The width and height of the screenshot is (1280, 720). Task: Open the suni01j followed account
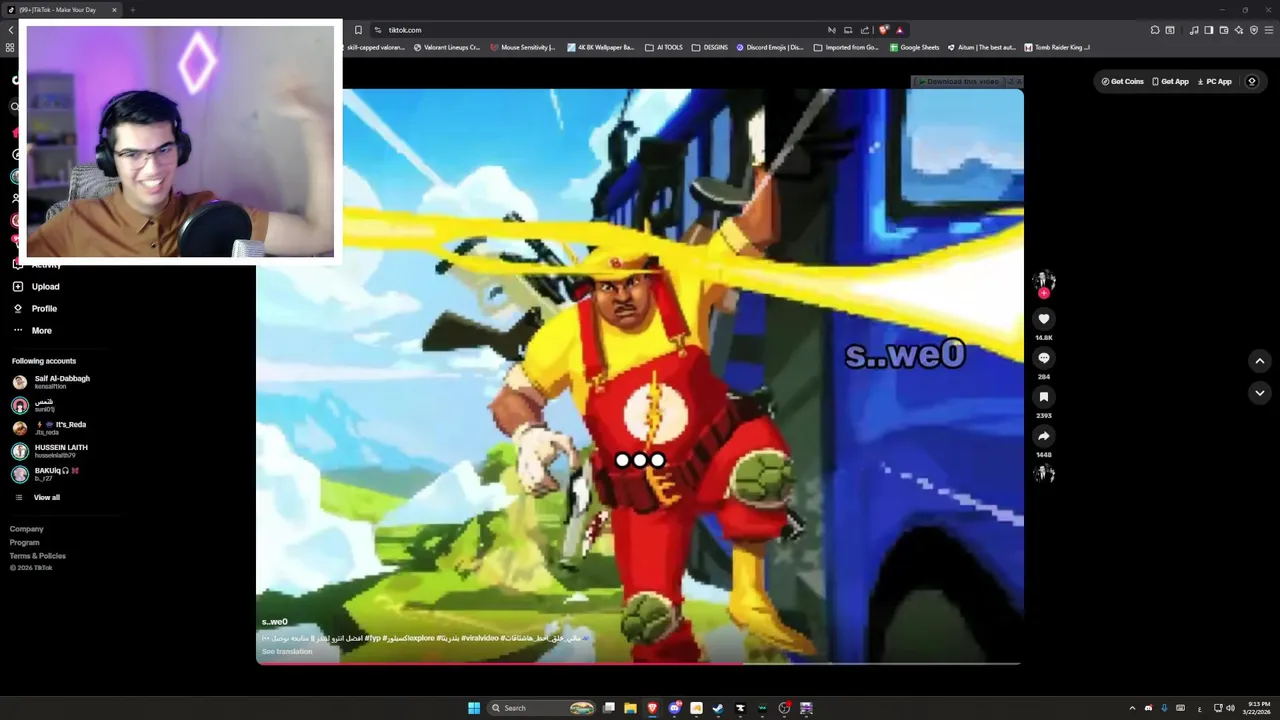[x=33, y=405]
